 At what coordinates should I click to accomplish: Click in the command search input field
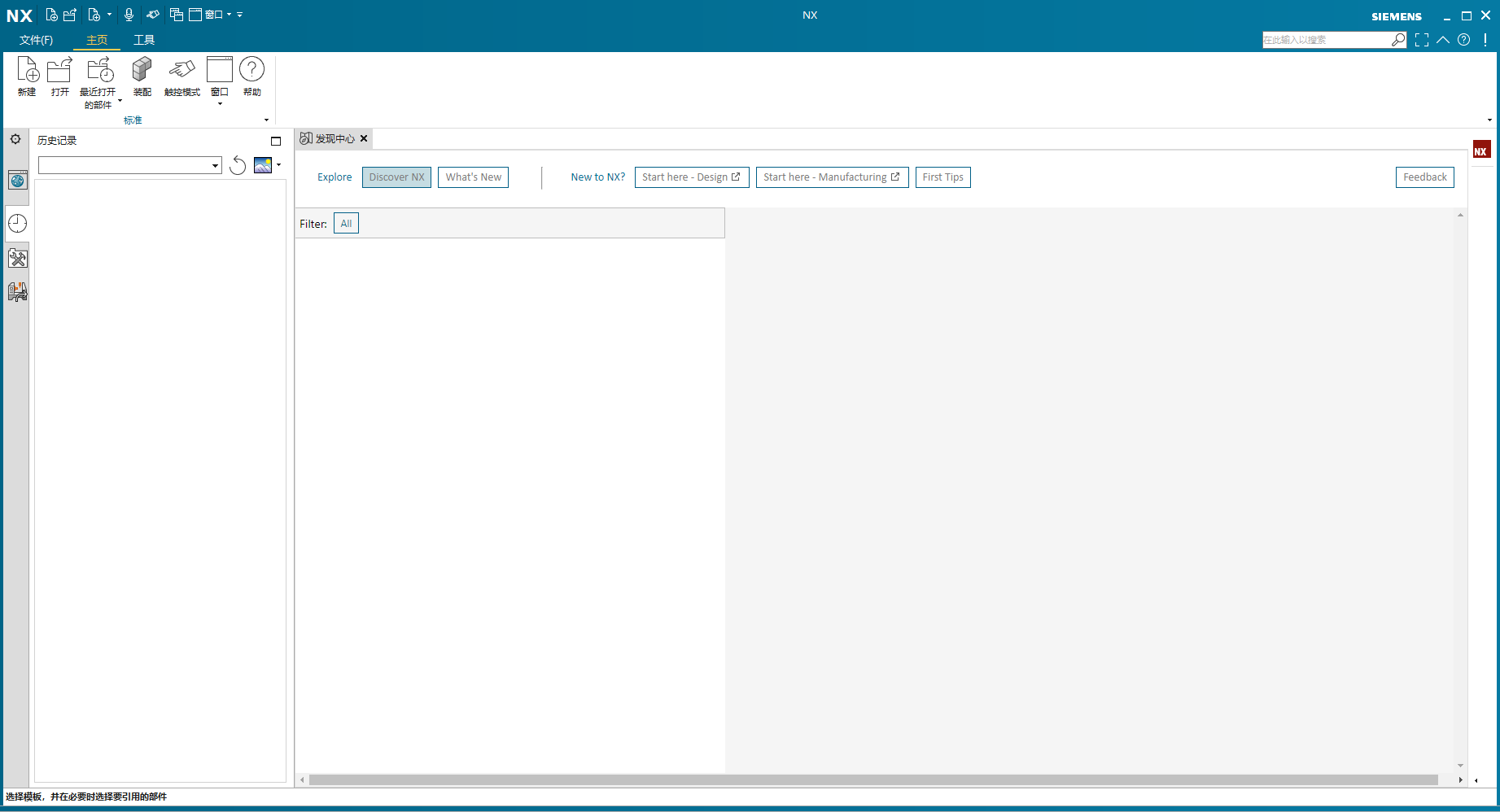tap(1325, 40)
